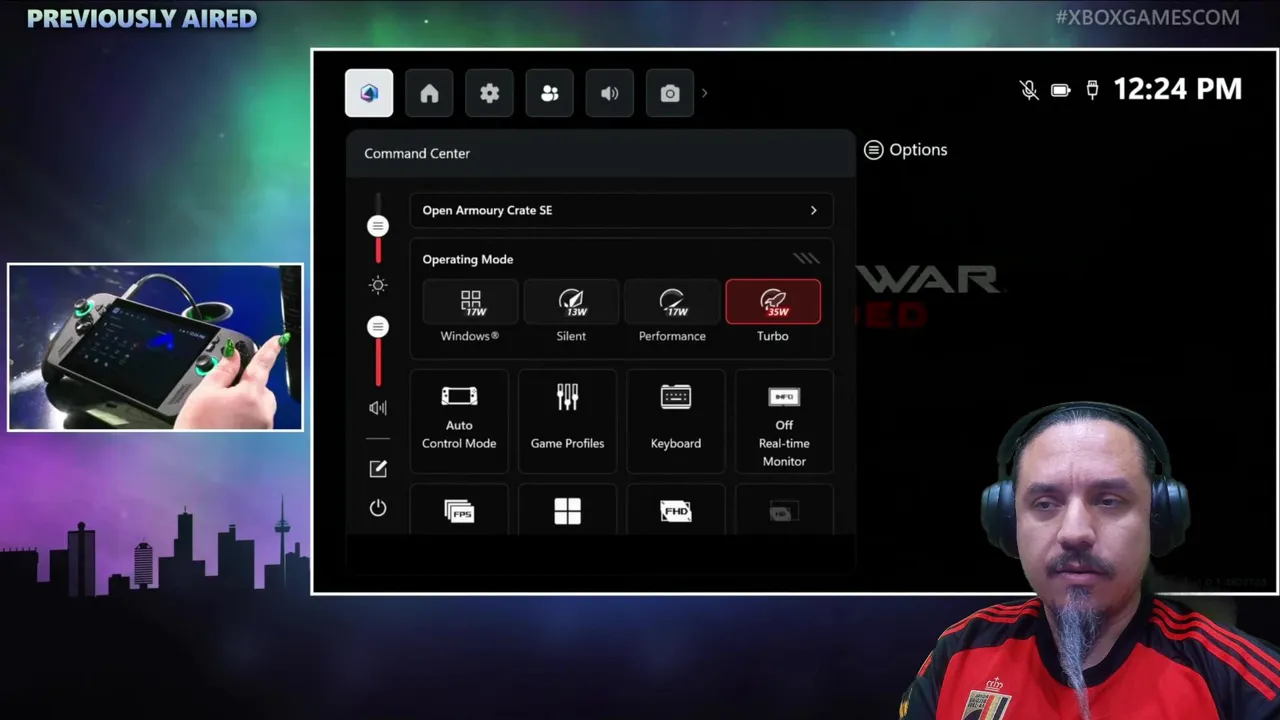Open the Audio speaker tab
The height and width of the screenshot is (720, 1280).
click(x=609, y=93)
